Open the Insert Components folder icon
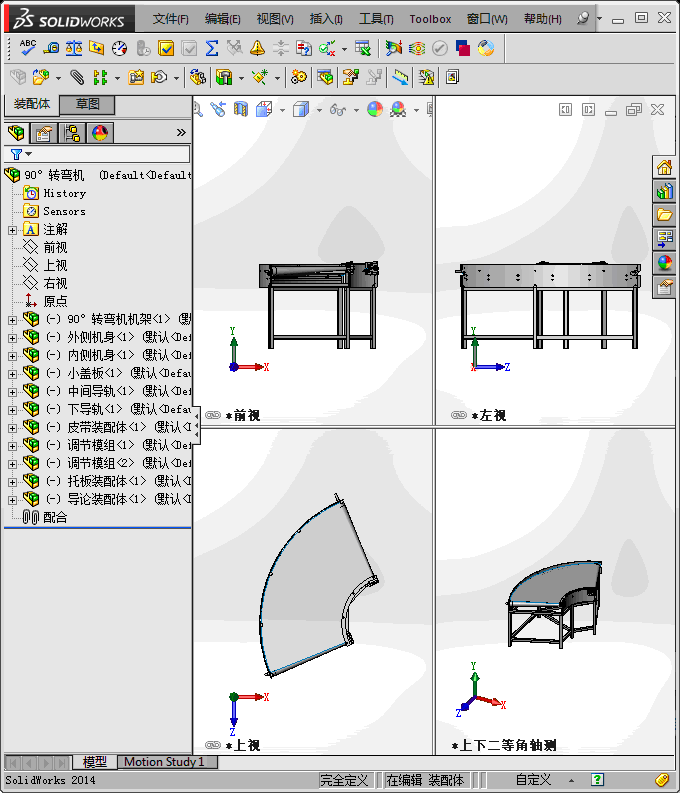This screenshot has width=680, height=793. point(40,77)
